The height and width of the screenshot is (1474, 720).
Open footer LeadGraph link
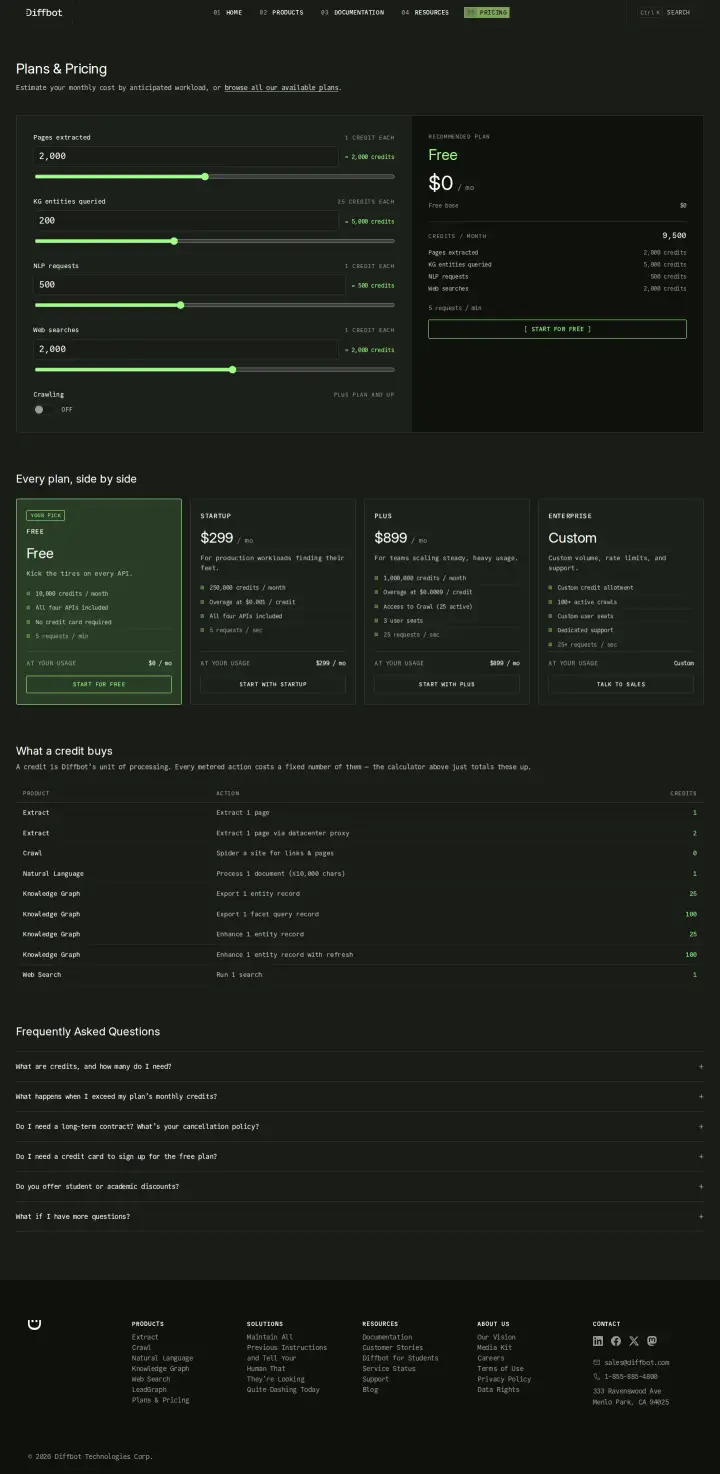149,1390
